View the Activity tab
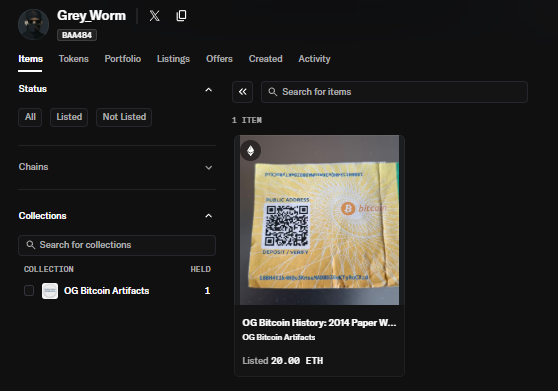Viewport: 558px width, 391px height. (x=314, y=59)
